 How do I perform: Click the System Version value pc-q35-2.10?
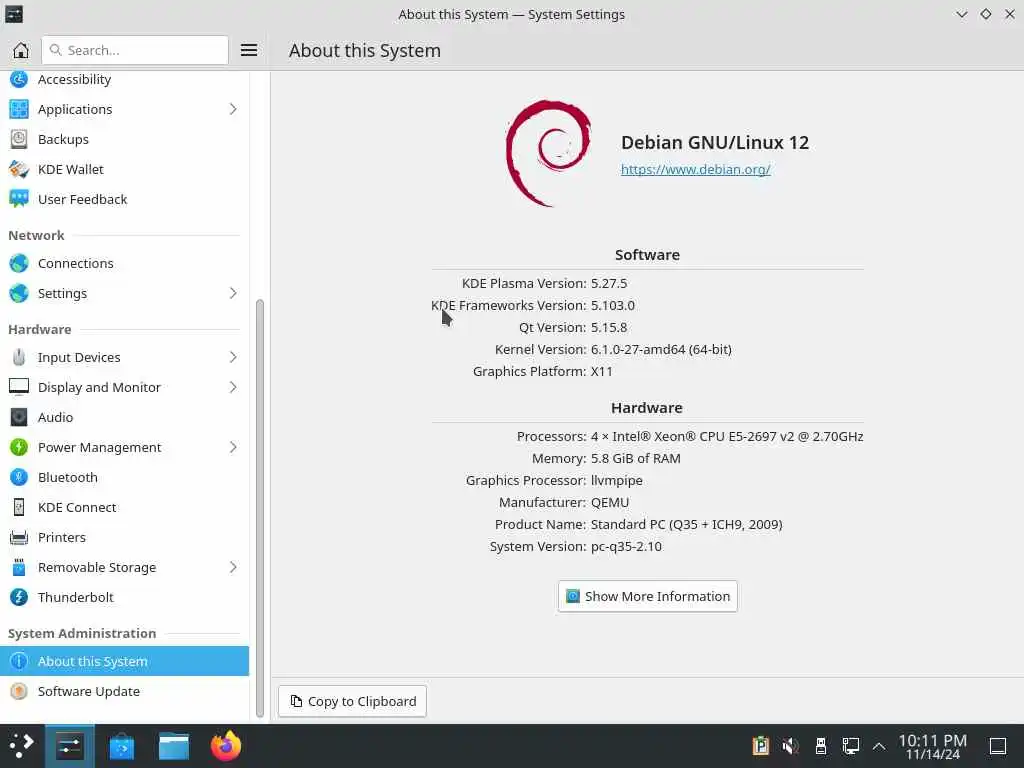point(626,547)
